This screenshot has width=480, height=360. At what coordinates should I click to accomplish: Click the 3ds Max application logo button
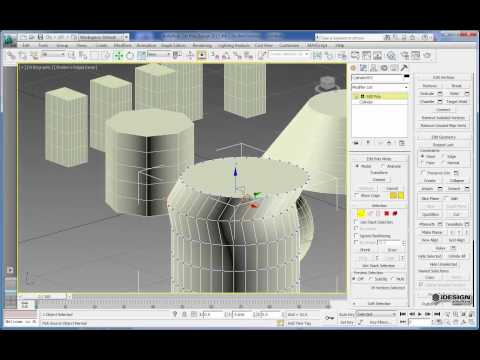point(10,41)
